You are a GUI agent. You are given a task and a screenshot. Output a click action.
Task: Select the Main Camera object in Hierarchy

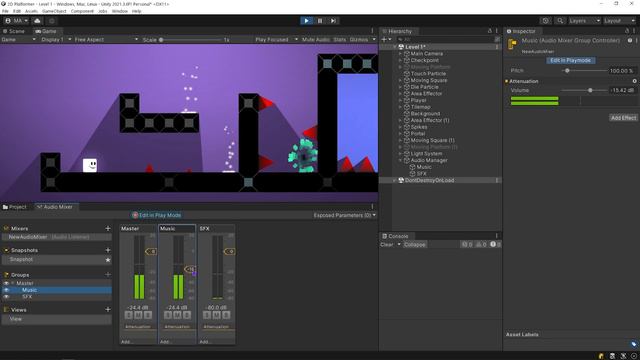tap(427, 53)
